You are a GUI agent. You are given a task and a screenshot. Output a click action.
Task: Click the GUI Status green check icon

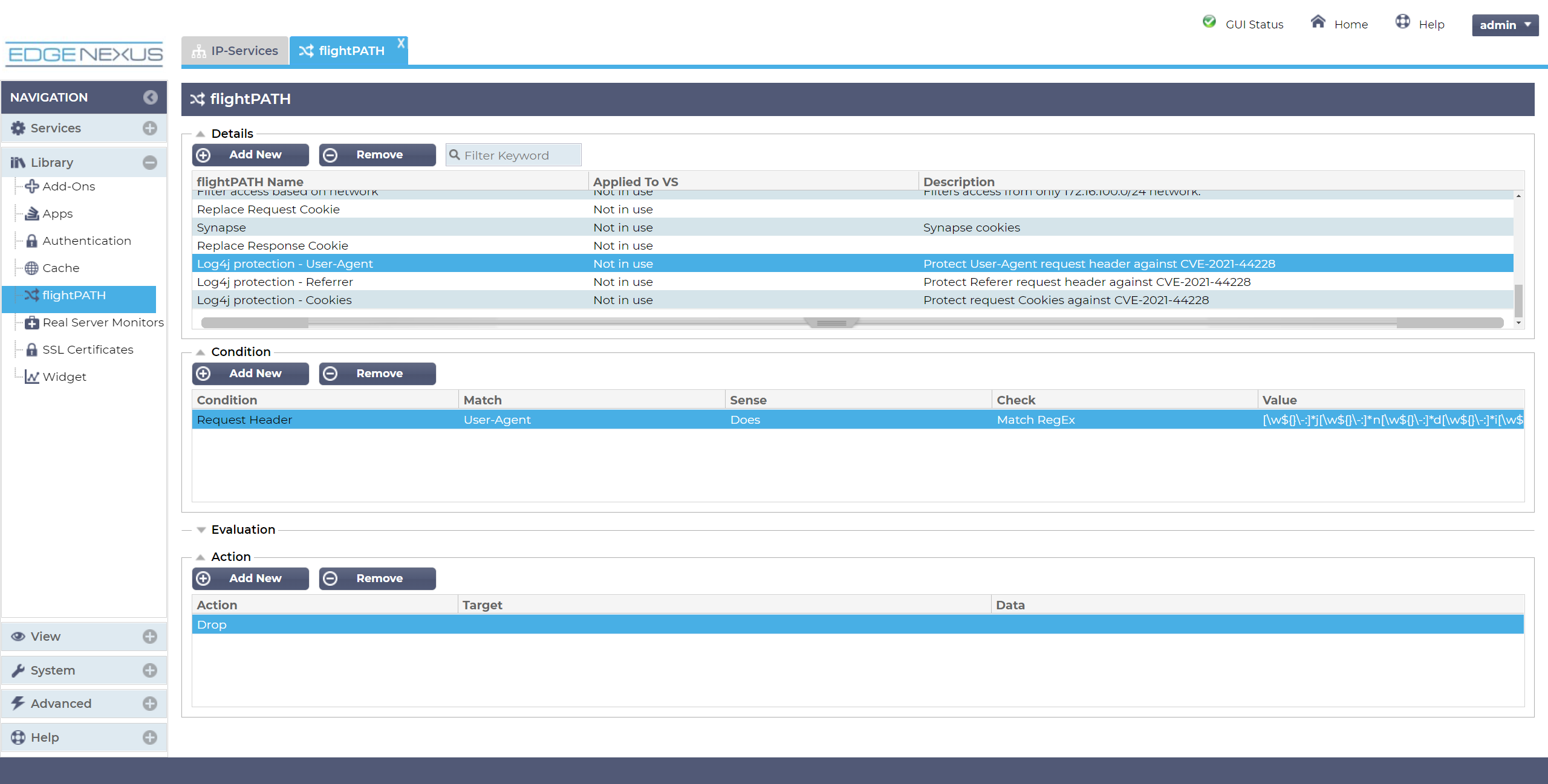click(1209, 22)
